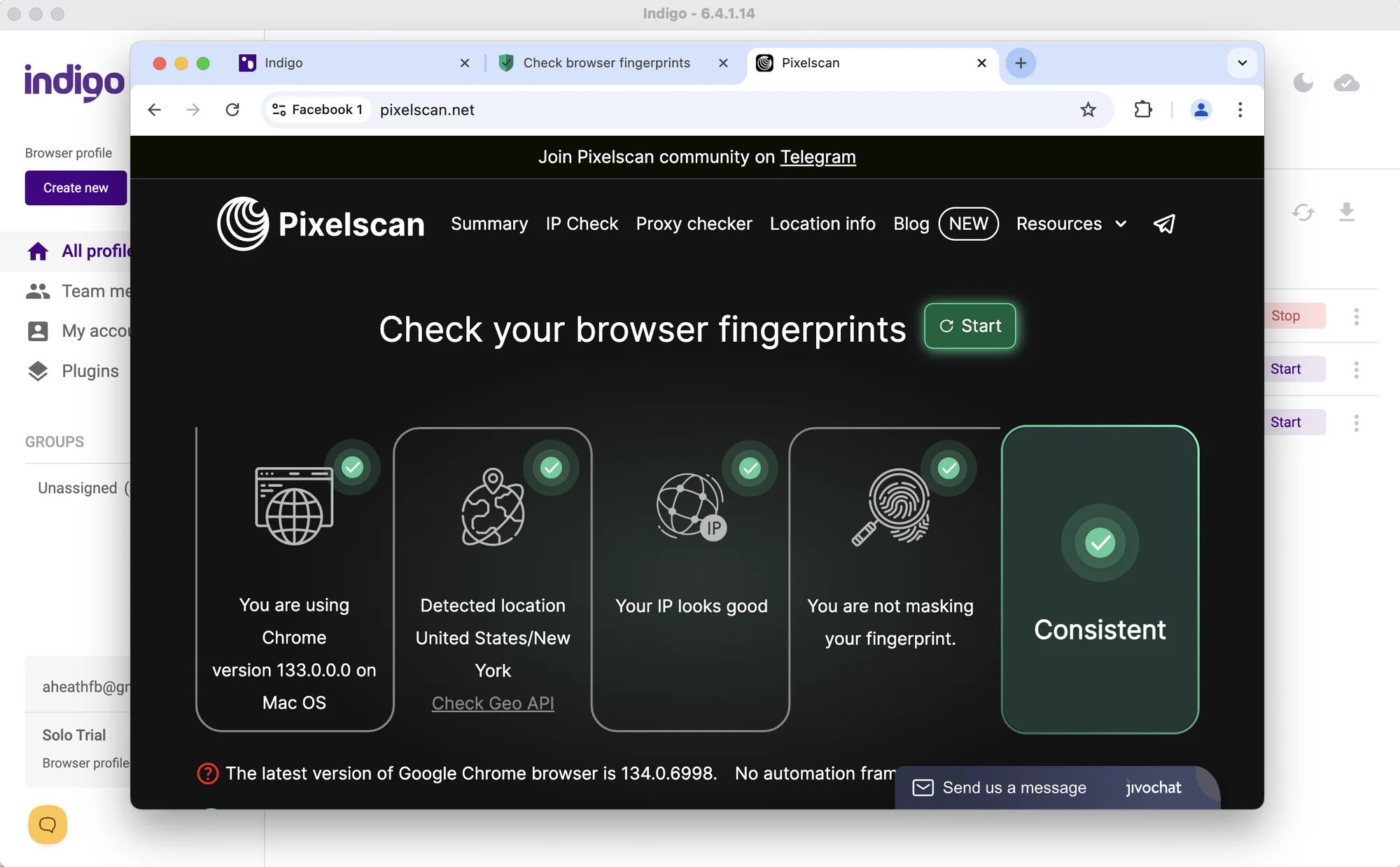This screenshot has height=867, width=1400.
Task: Open a new browser tab
Action: click(1021, 63)
